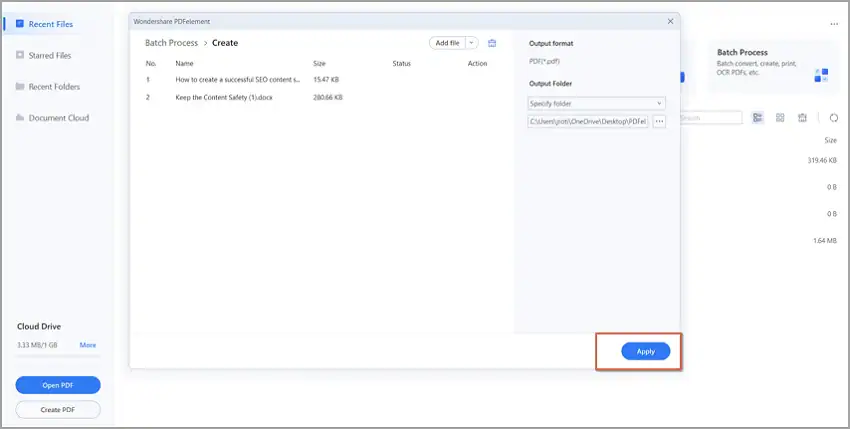Click the Open PDF button
The image size is (850, 429).
[x=58, y=385]
